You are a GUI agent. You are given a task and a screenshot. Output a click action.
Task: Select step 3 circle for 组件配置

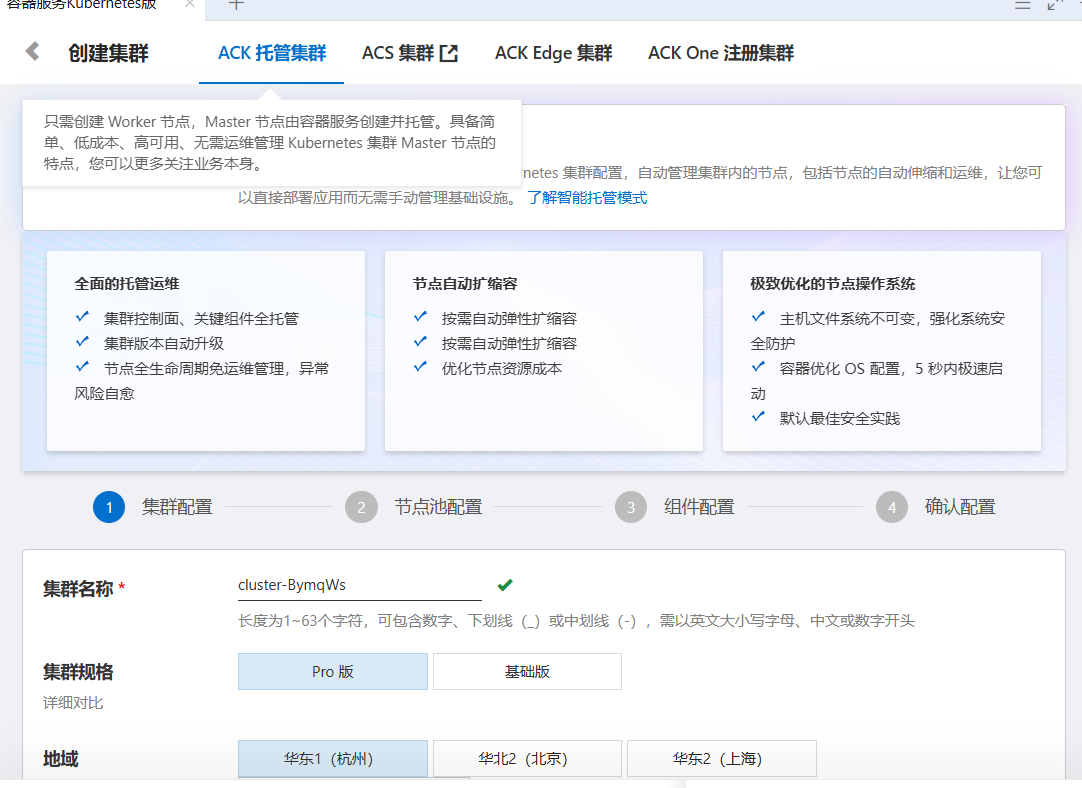(631, 507)
